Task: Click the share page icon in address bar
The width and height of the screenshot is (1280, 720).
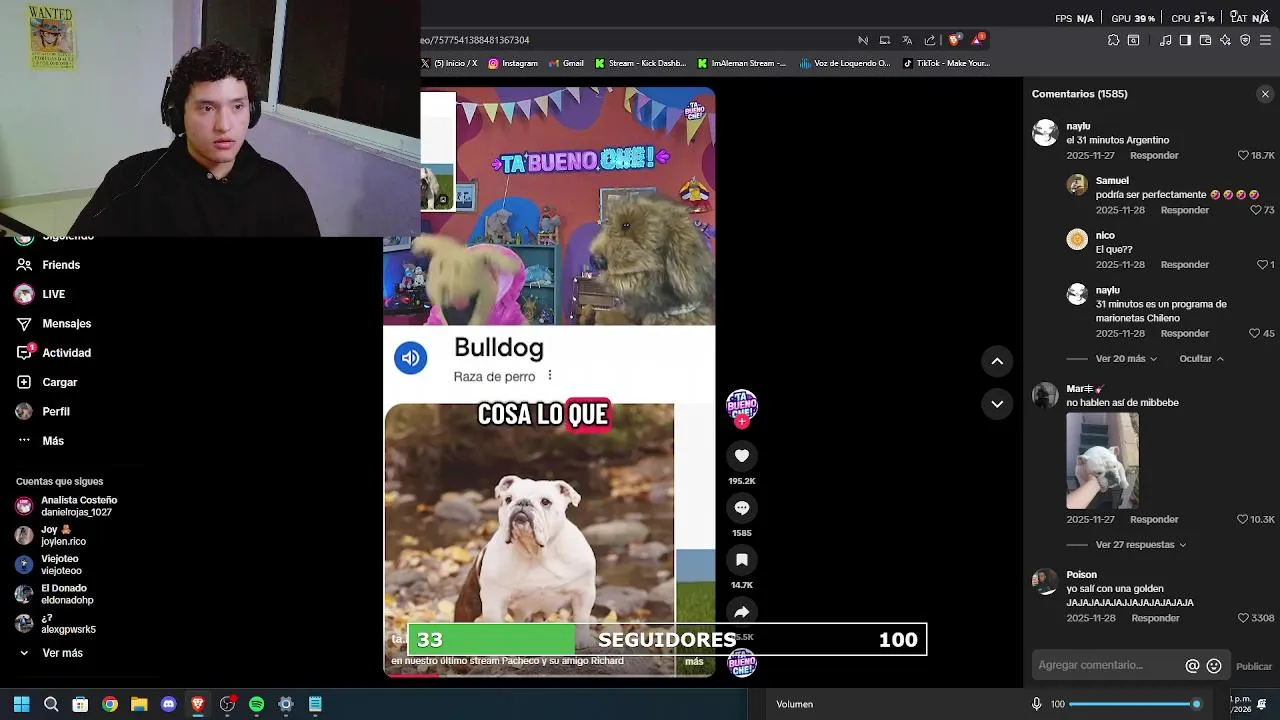Action: 930,40
